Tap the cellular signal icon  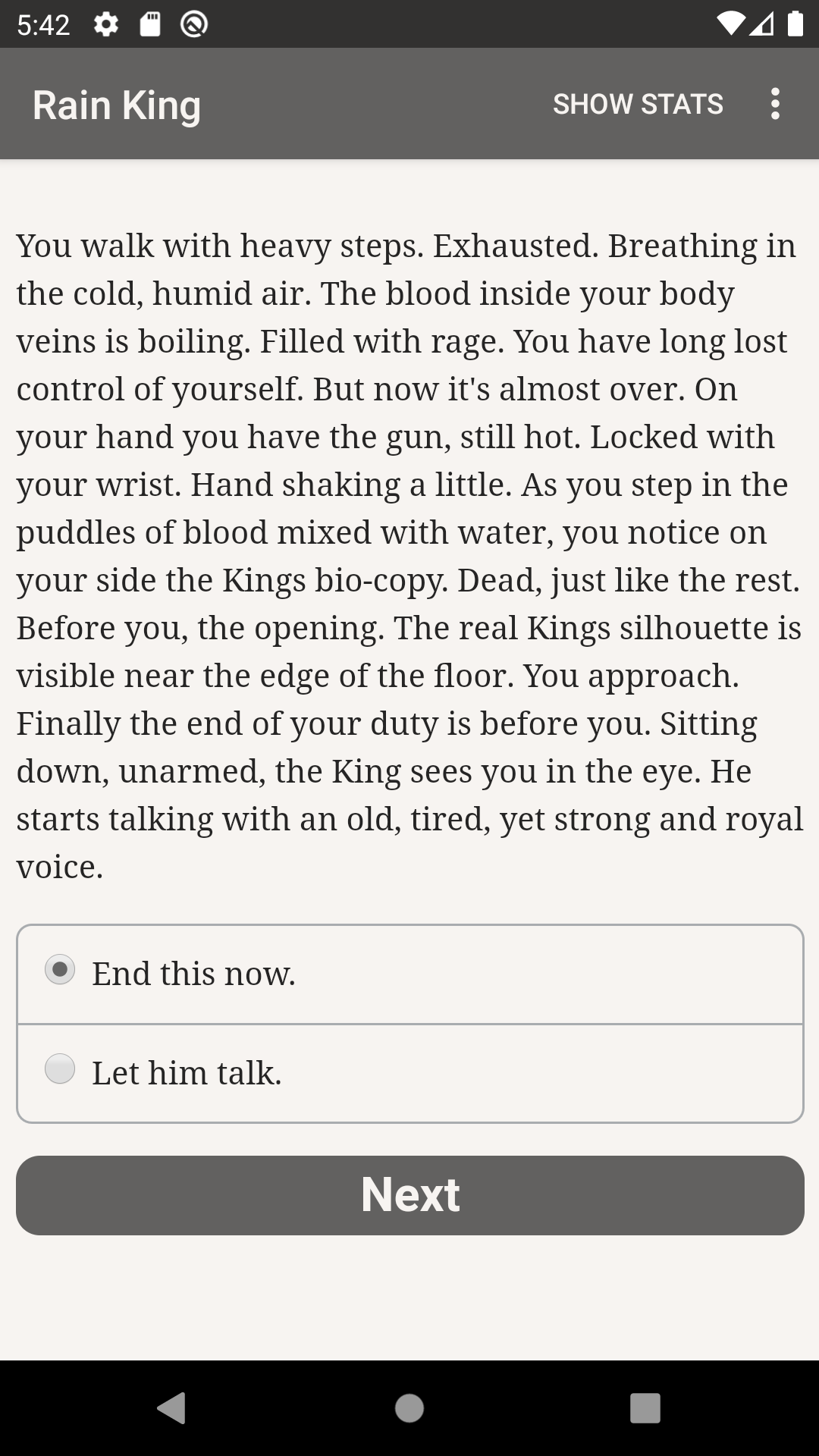tap(762, 24)
